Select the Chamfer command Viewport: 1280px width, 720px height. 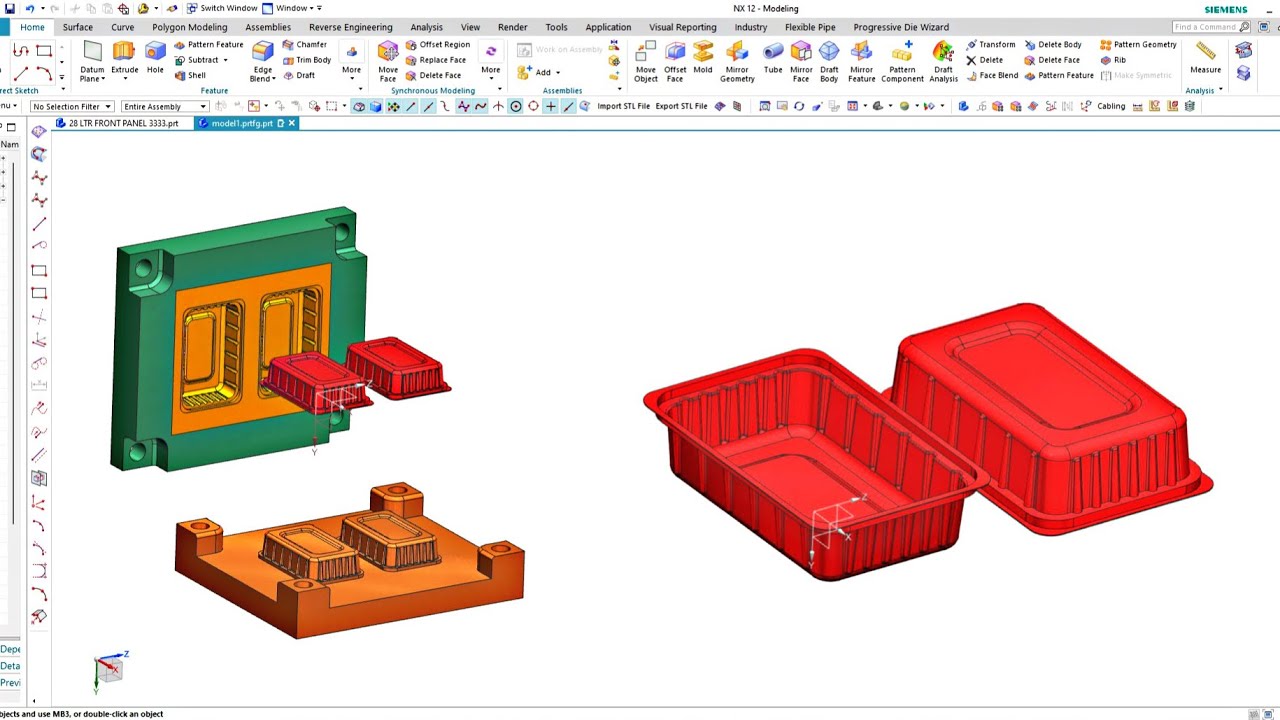coord(304,44)
